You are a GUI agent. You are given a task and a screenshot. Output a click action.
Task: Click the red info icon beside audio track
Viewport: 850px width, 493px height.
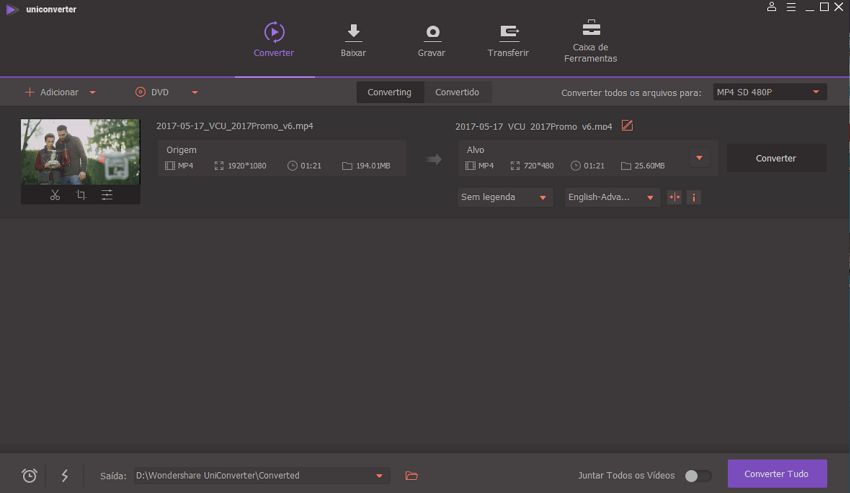(694, 198)
